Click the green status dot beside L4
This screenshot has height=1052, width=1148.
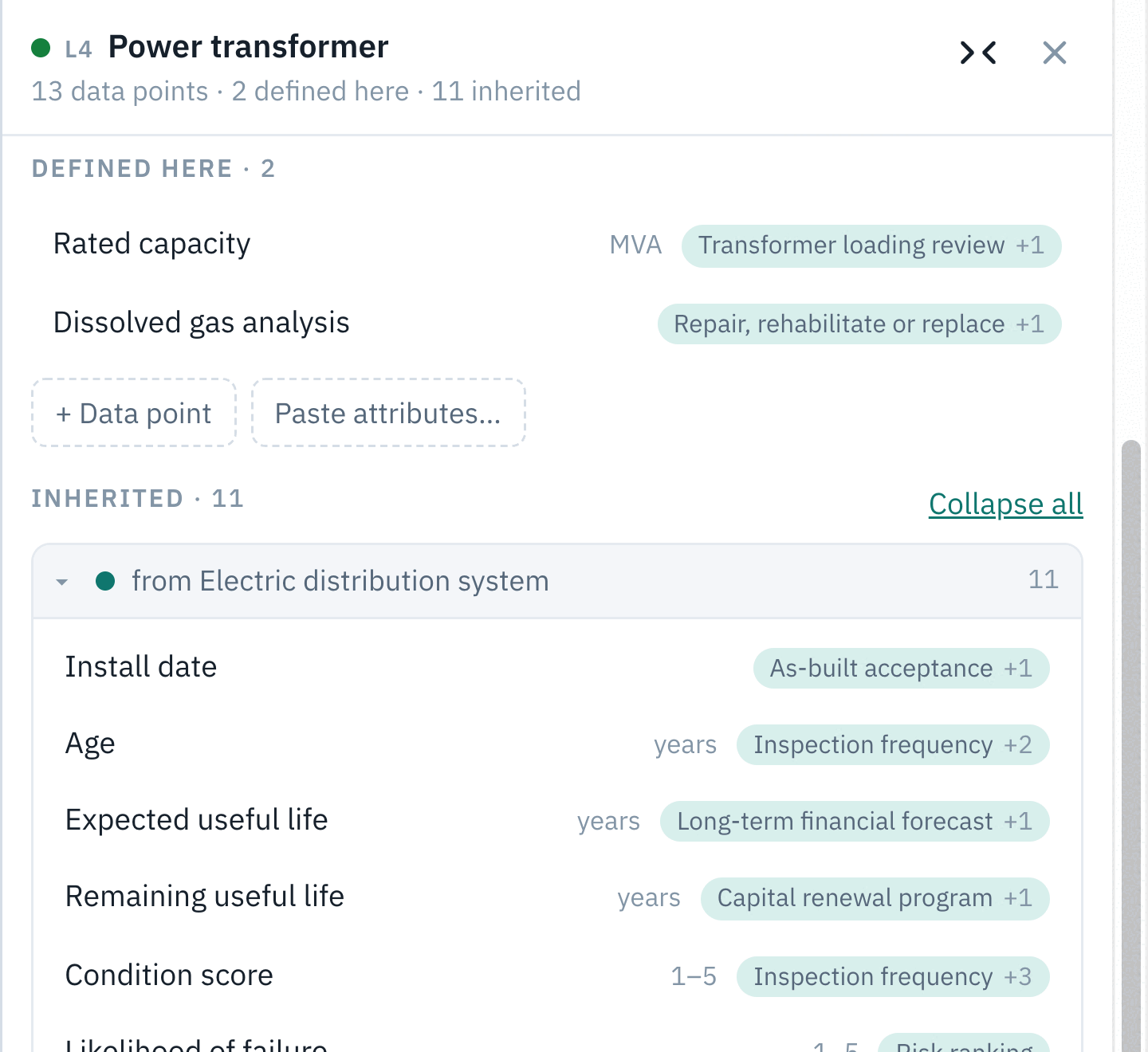coord(41,48)
